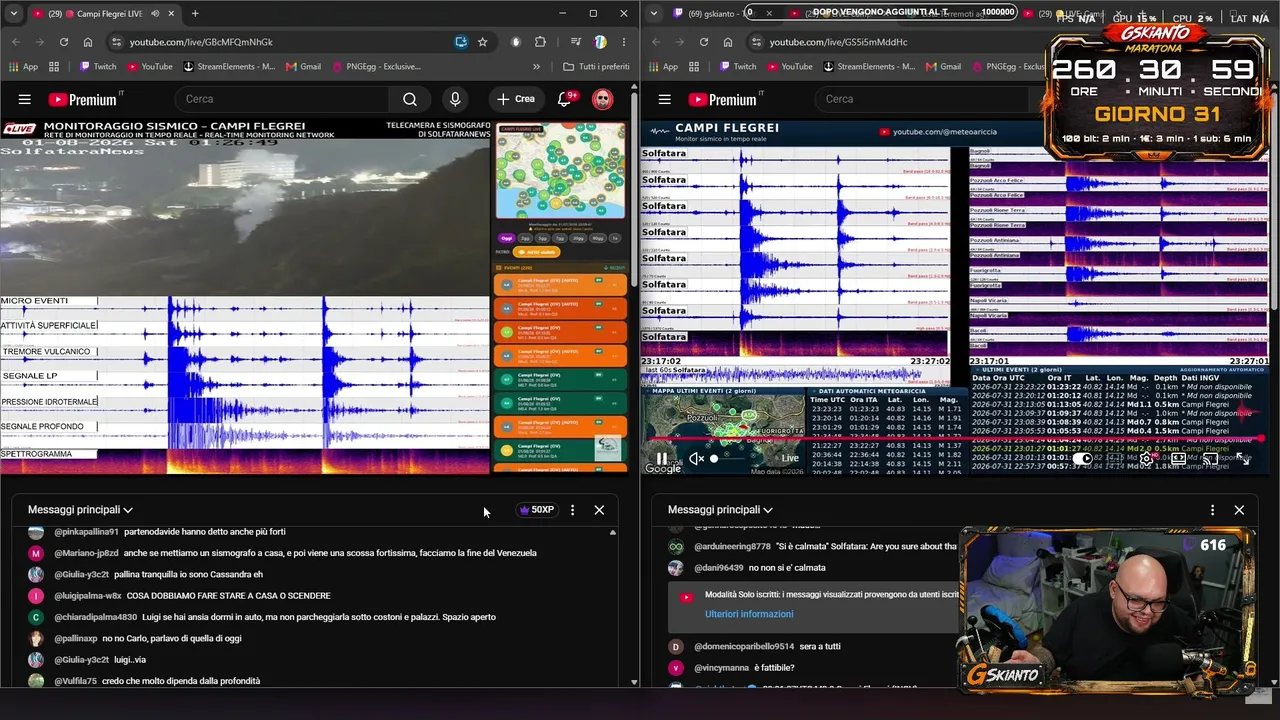The width and height of the screenshot is (1280, 720).
Task: Close the right live chat panel
Action: tap(1239, 510)
